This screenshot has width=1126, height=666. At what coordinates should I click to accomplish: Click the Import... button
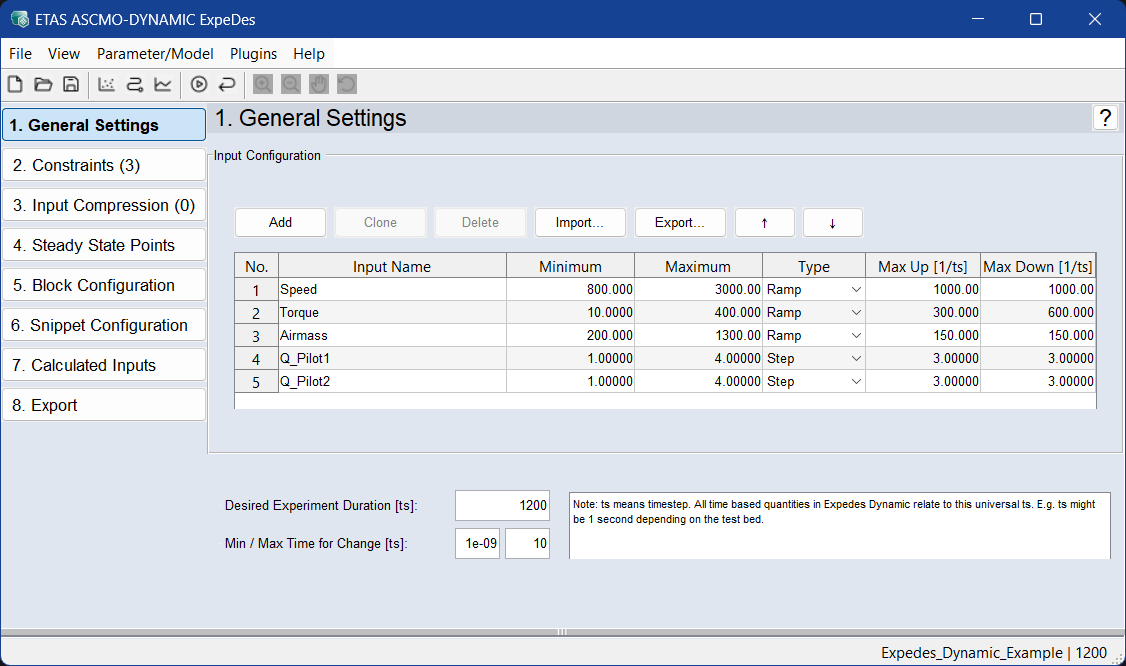[580, 223]
